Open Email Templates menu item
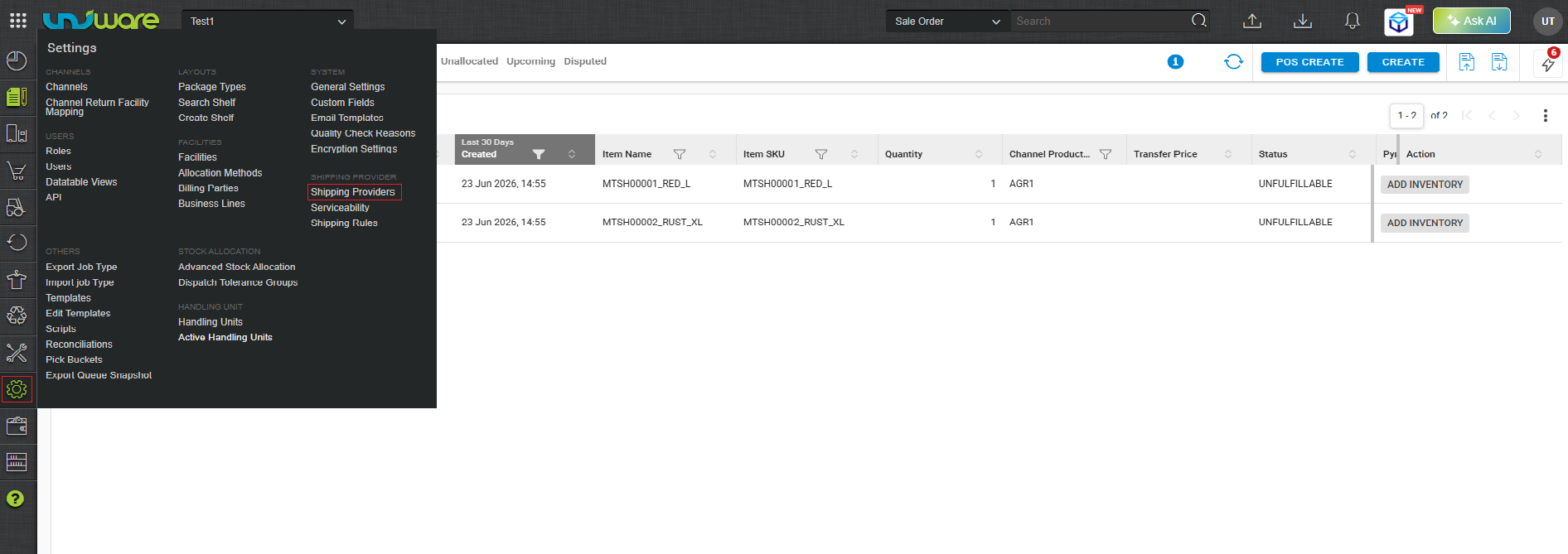Screen dimensions: 1568x554 pyautogui.click(x=347, y=118)
